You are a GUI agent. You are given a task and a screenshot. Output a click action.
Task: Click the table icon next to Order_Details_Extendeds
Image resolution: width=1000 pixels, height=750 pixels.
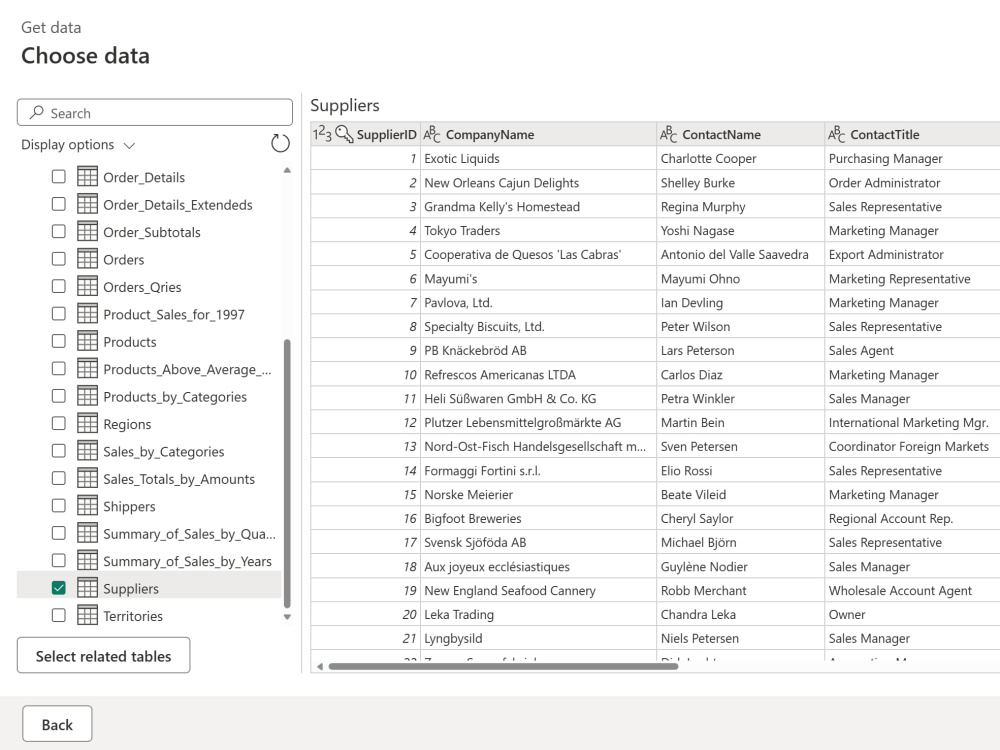coord(87,204)
